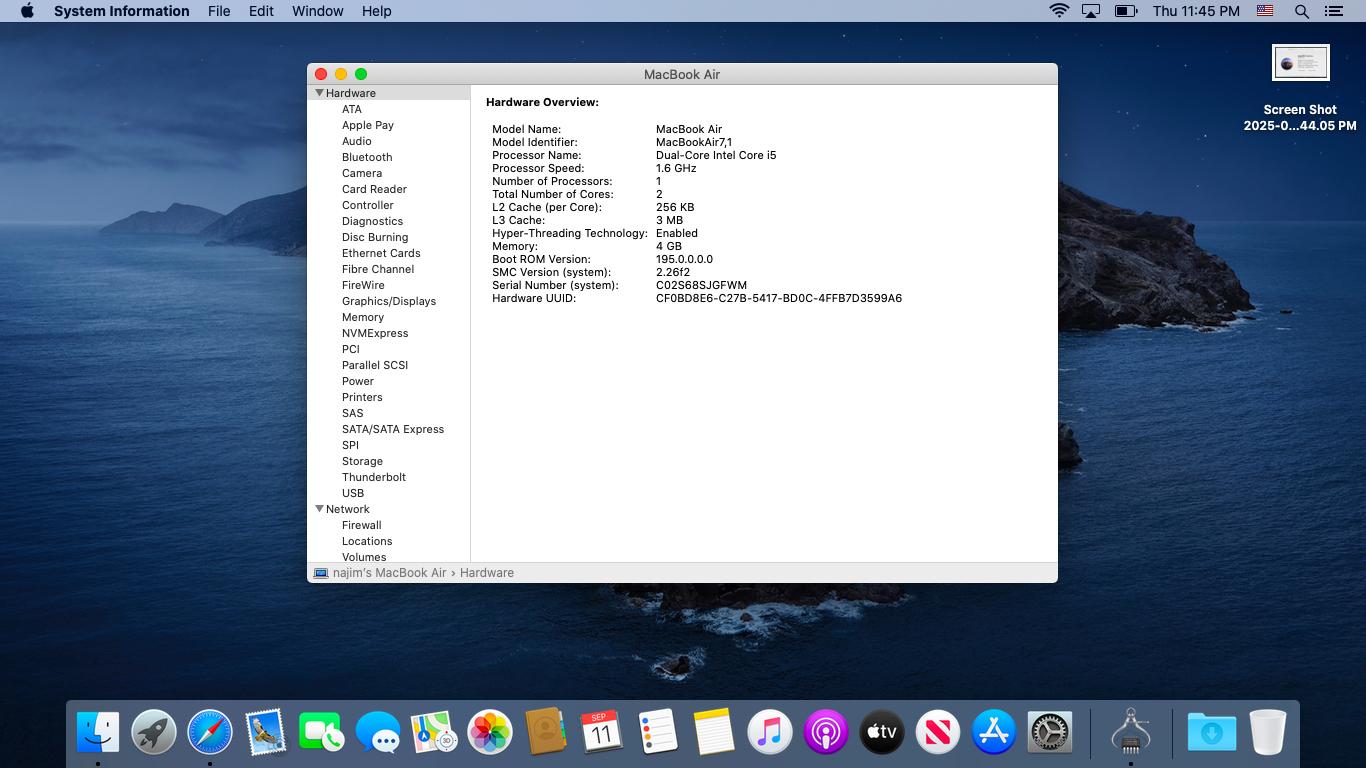Click the Wi-Fi status icon
1366x768 pixels.
click(1058, 11)
